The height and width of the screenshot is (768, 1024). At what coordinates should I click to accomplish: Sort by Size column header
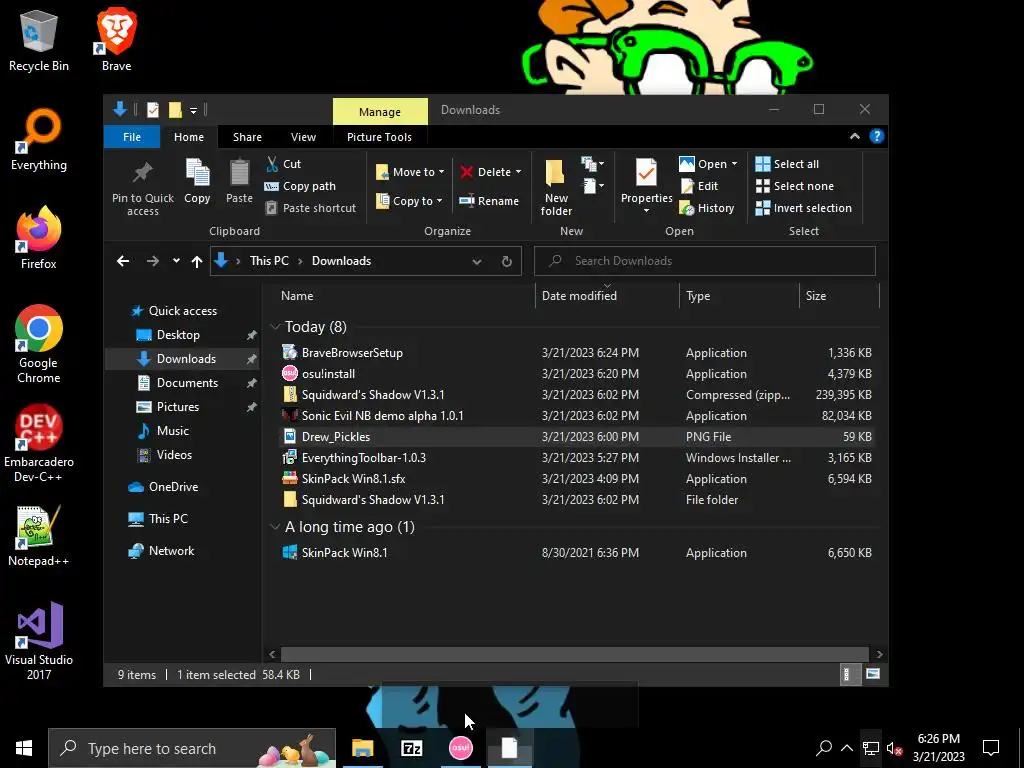[x=839, y=296]
